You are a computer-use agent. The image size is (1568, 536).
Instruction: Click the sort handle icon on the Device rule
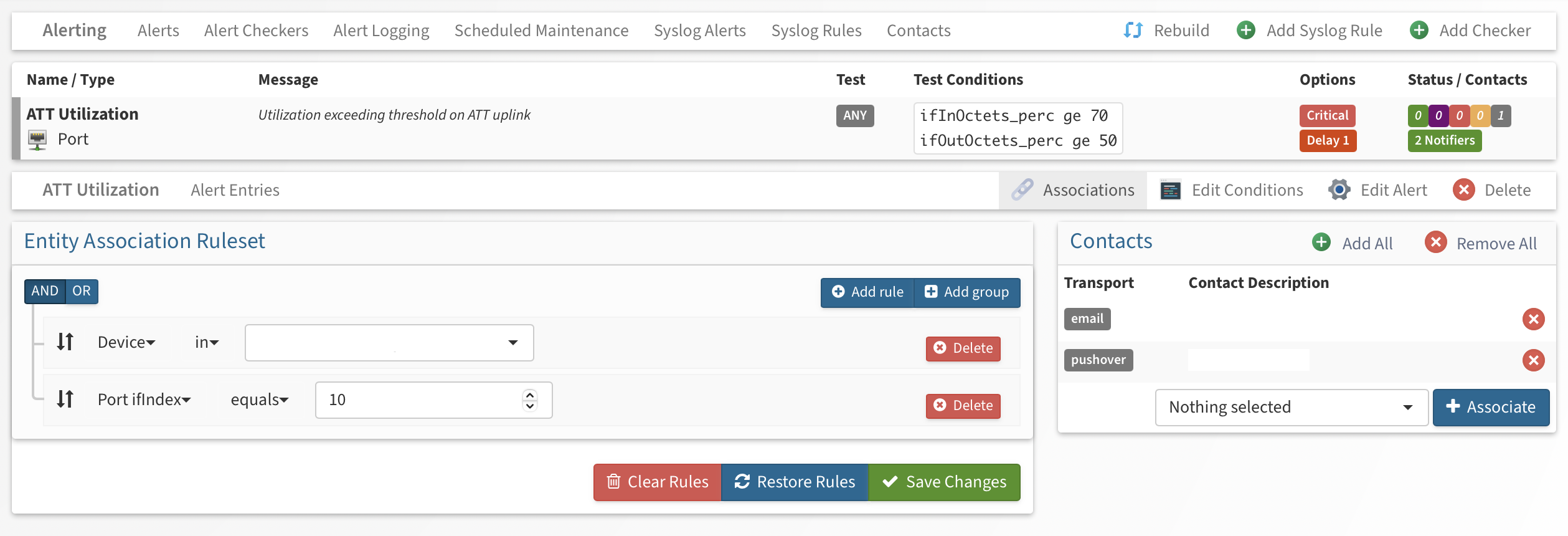pyautogui.click(x=65, y=342)
